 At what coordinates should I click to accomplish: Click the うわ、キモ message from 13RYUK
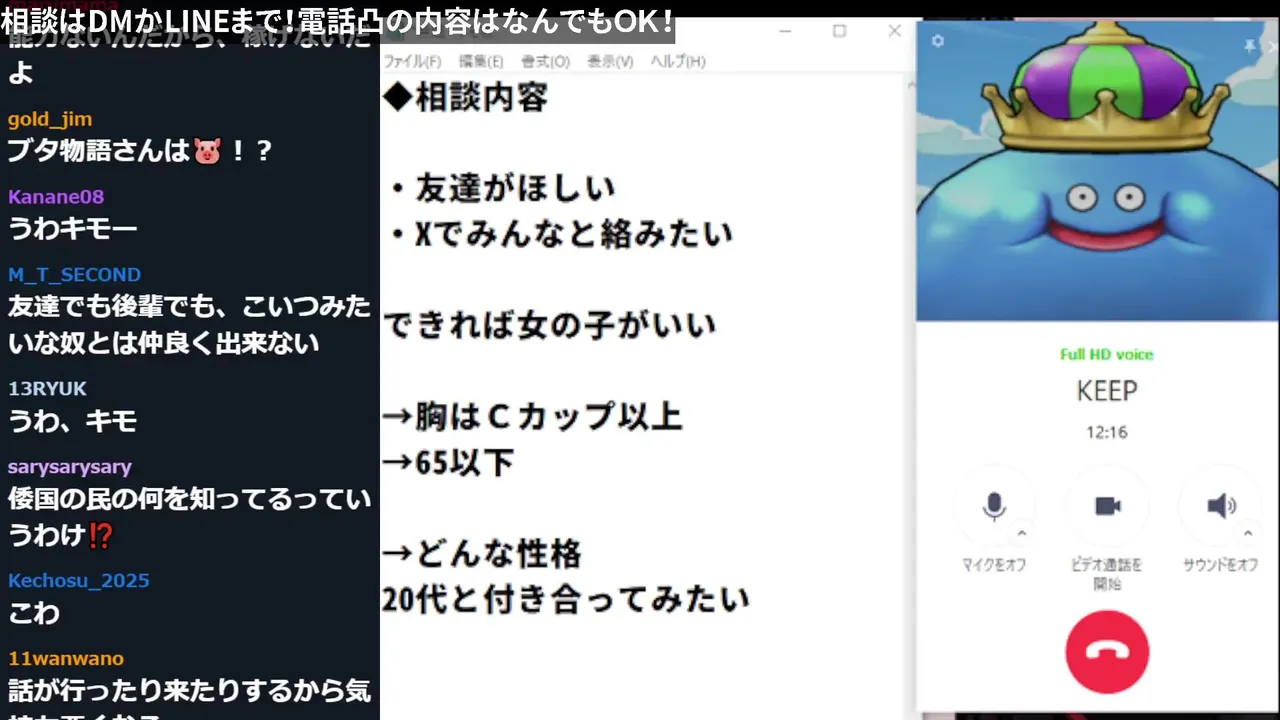tap(73, 421)
